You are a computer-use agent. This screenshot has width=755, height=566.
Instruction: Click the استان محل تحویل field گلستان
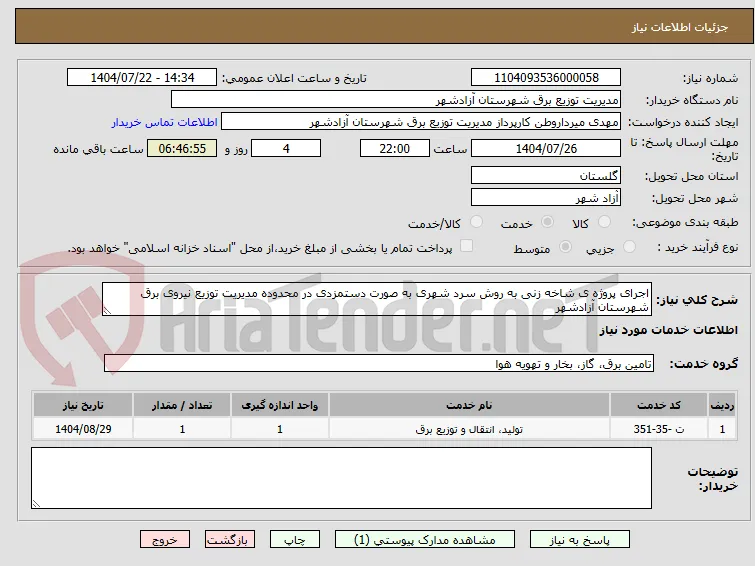546,175
